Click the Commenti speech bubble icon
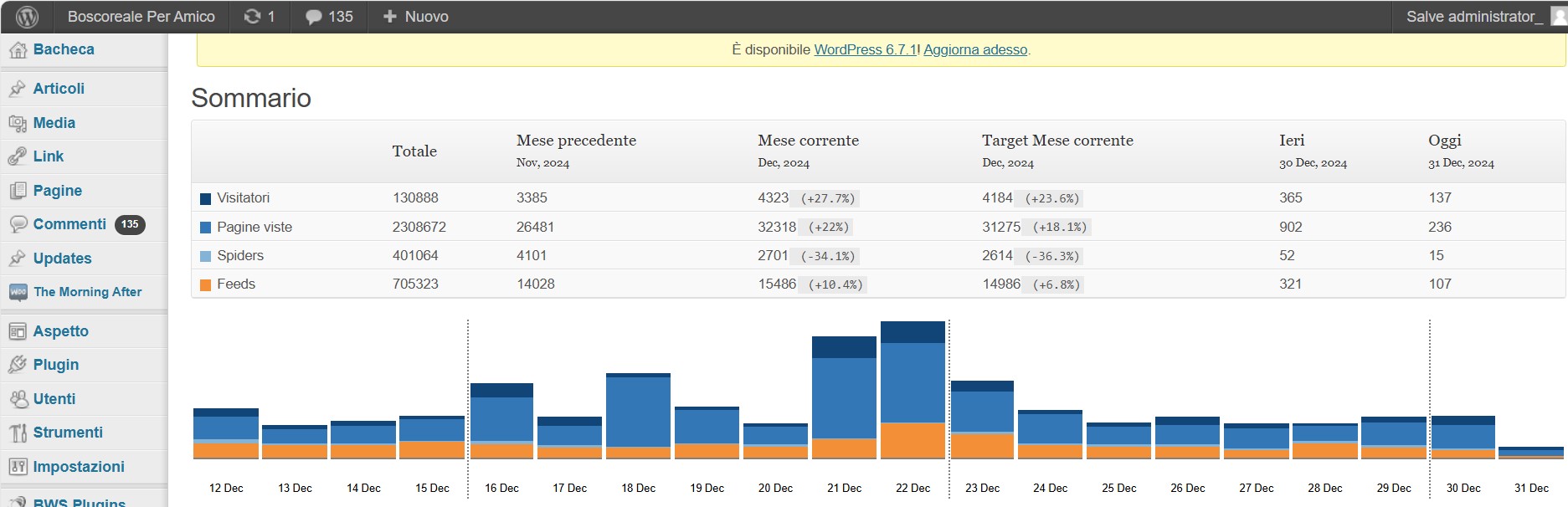This screenshot has width=1568, height=507. pyautogui.click(x=18, y=224)
